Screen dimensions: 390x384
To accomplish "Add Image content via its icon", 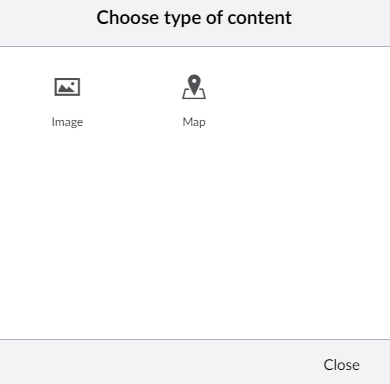I will 67,87.
